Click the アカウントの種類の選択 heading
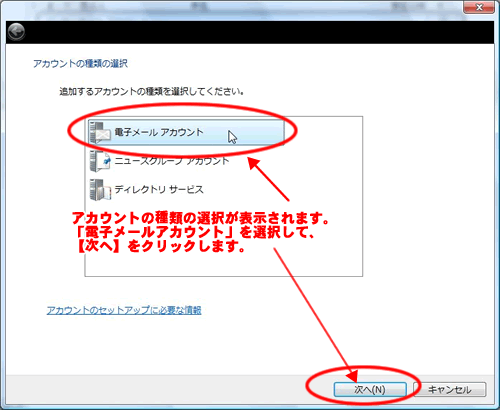The height and width of the screenshot is (410, 500). click(x=80, y=63)
